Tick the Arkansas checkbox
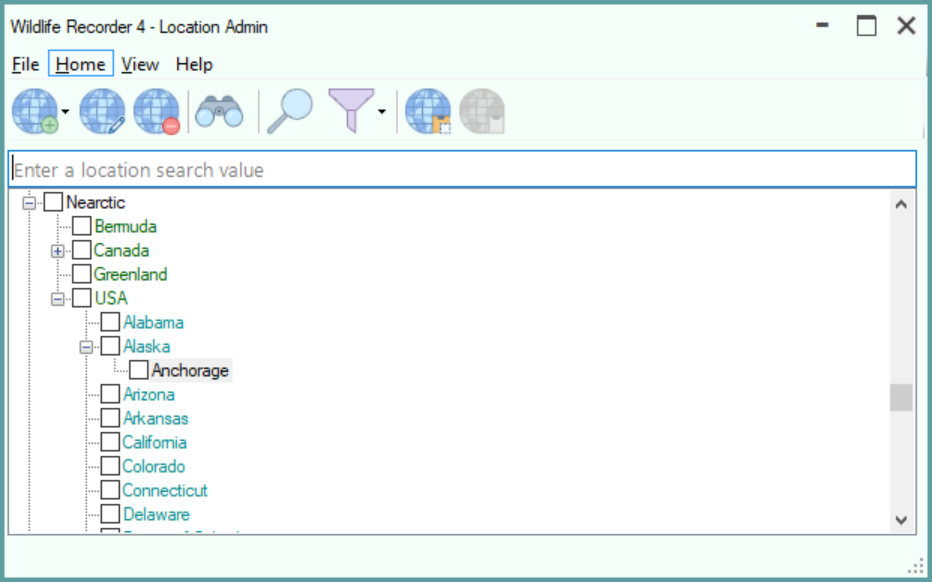This screenshot has height=582, width=932. tap(110, 417)
